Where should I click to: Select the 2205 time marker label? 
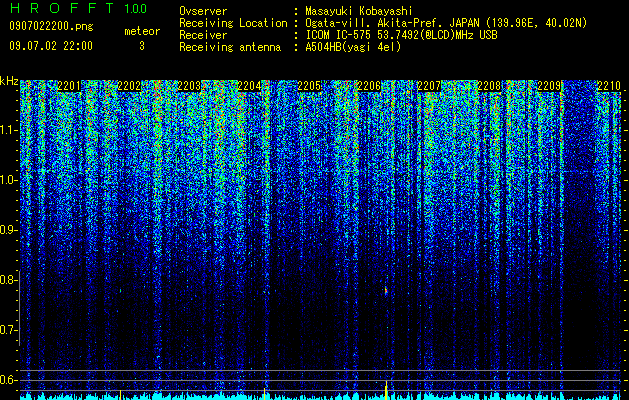point(309,86)
